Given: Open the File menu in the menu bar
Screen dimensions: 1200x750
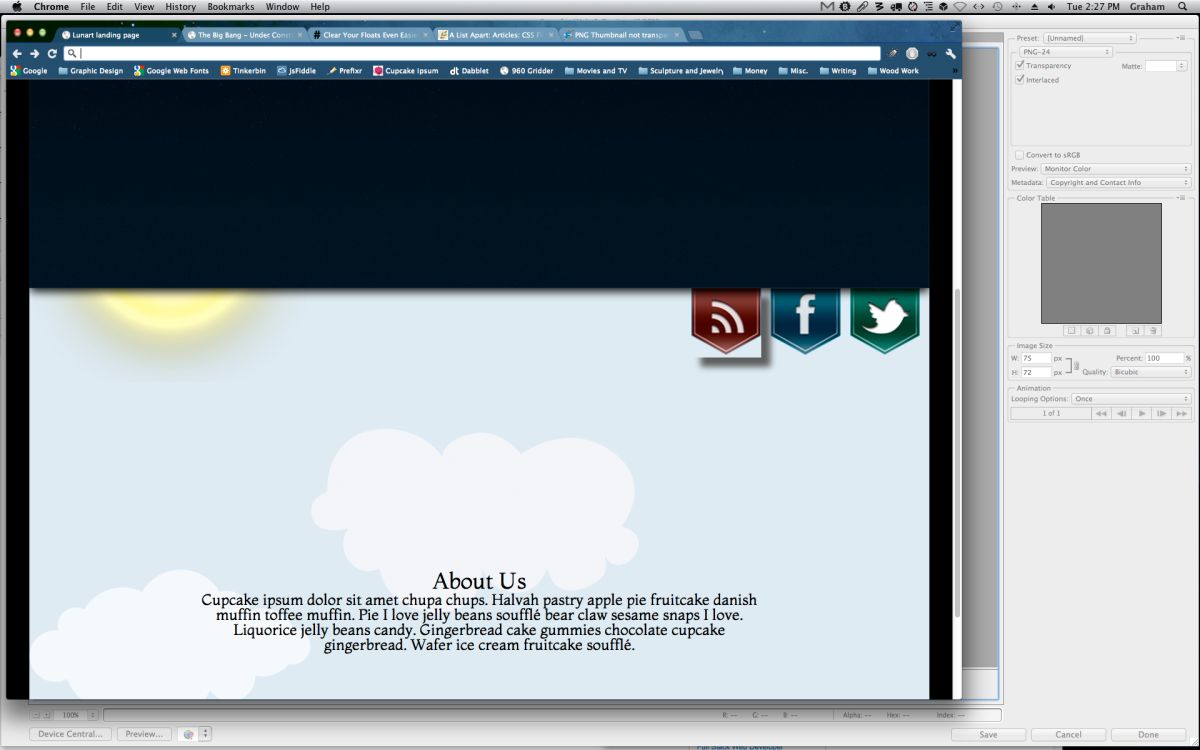Looking at the screenshot, I should (x=88, y=7).
